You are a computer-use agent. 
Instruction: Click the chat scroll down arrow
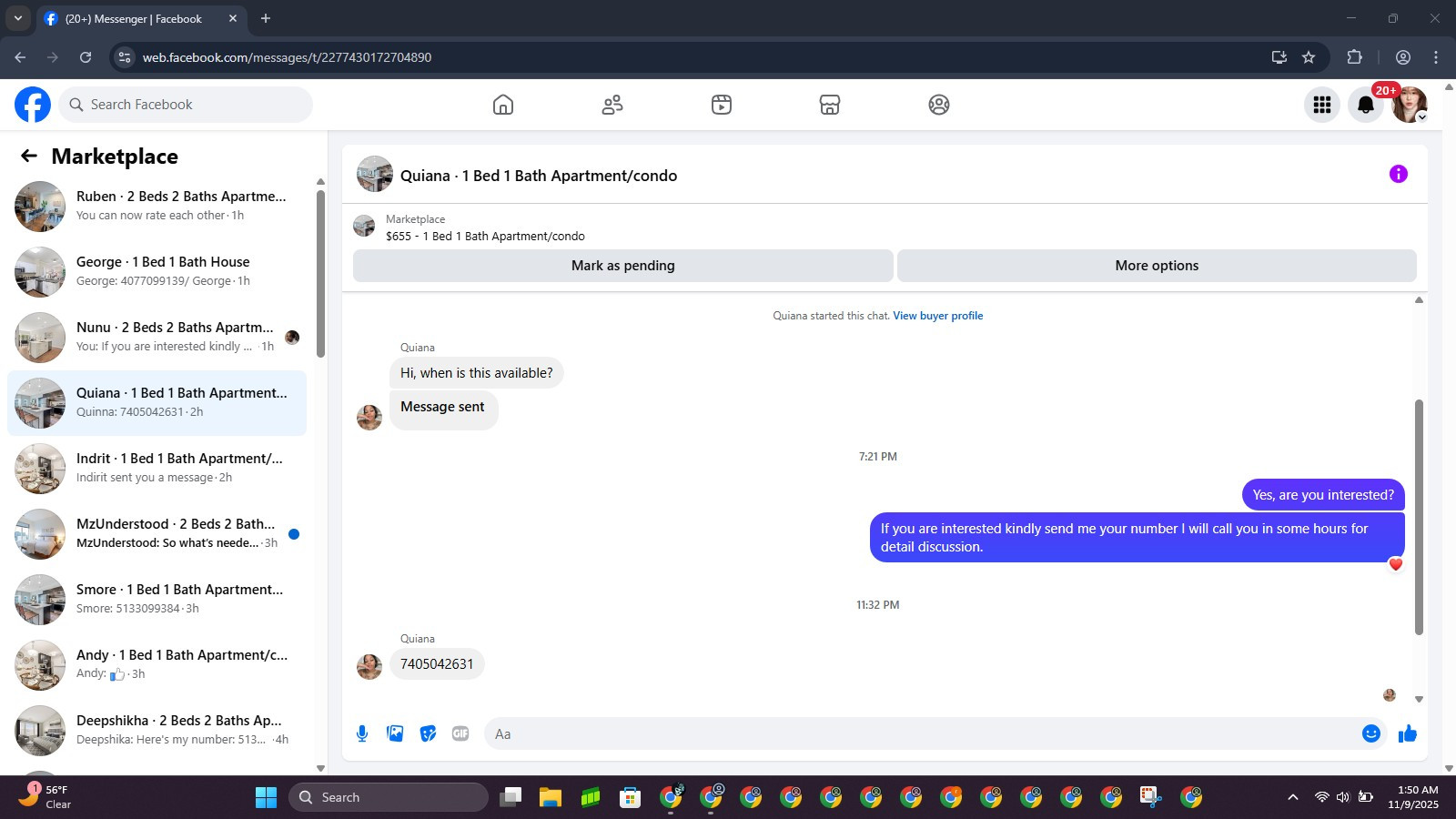pos(1419,700)
